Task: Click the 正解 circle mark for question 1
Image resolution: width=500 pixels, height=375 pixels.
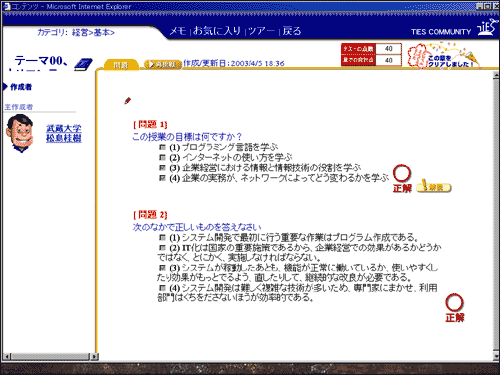Action: (x=402, y=178)
